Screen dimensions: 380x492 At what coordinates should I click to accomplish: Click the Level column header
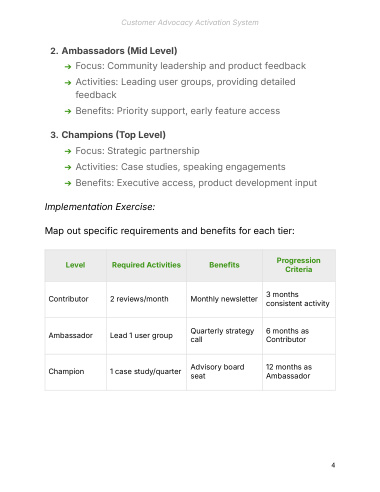point(75,265)
